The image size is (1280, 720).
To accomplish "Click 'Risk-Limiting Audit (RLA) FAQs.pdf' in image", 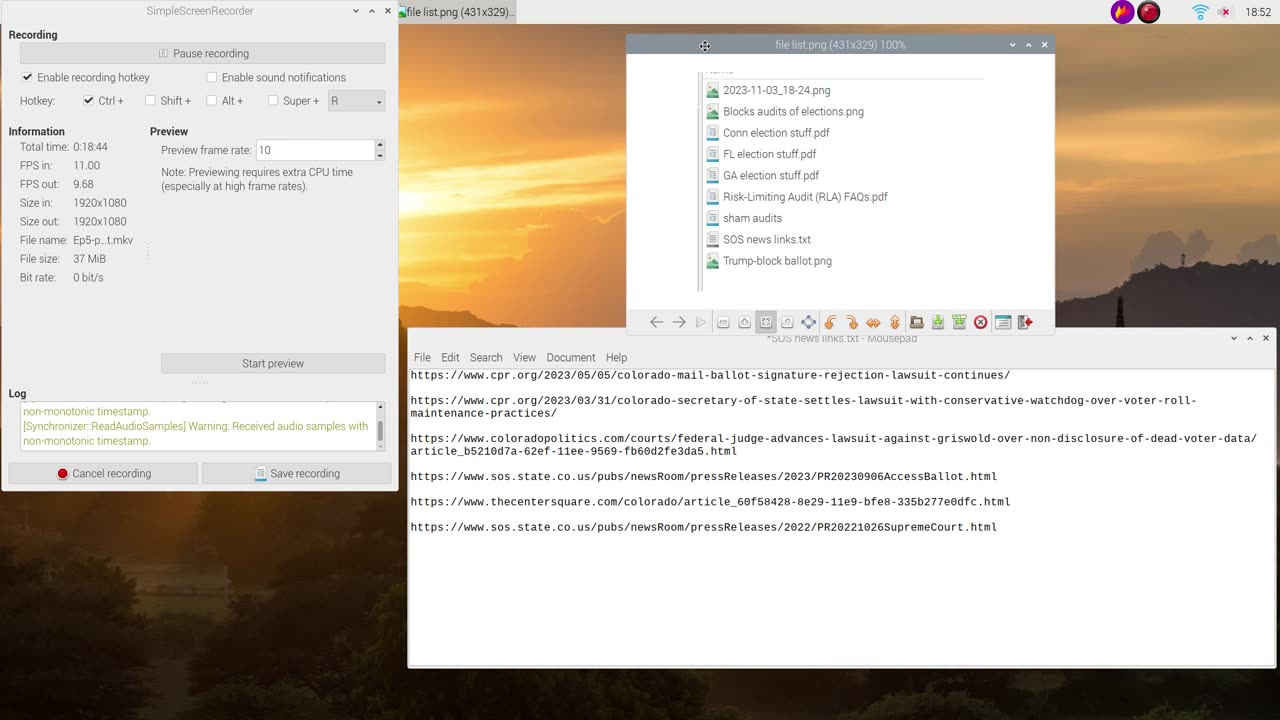I will [805, 197].
